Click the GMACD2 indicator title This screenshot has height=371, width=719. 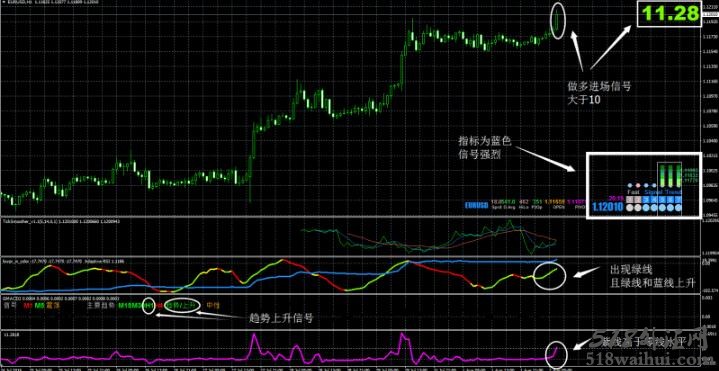point(11,298)
